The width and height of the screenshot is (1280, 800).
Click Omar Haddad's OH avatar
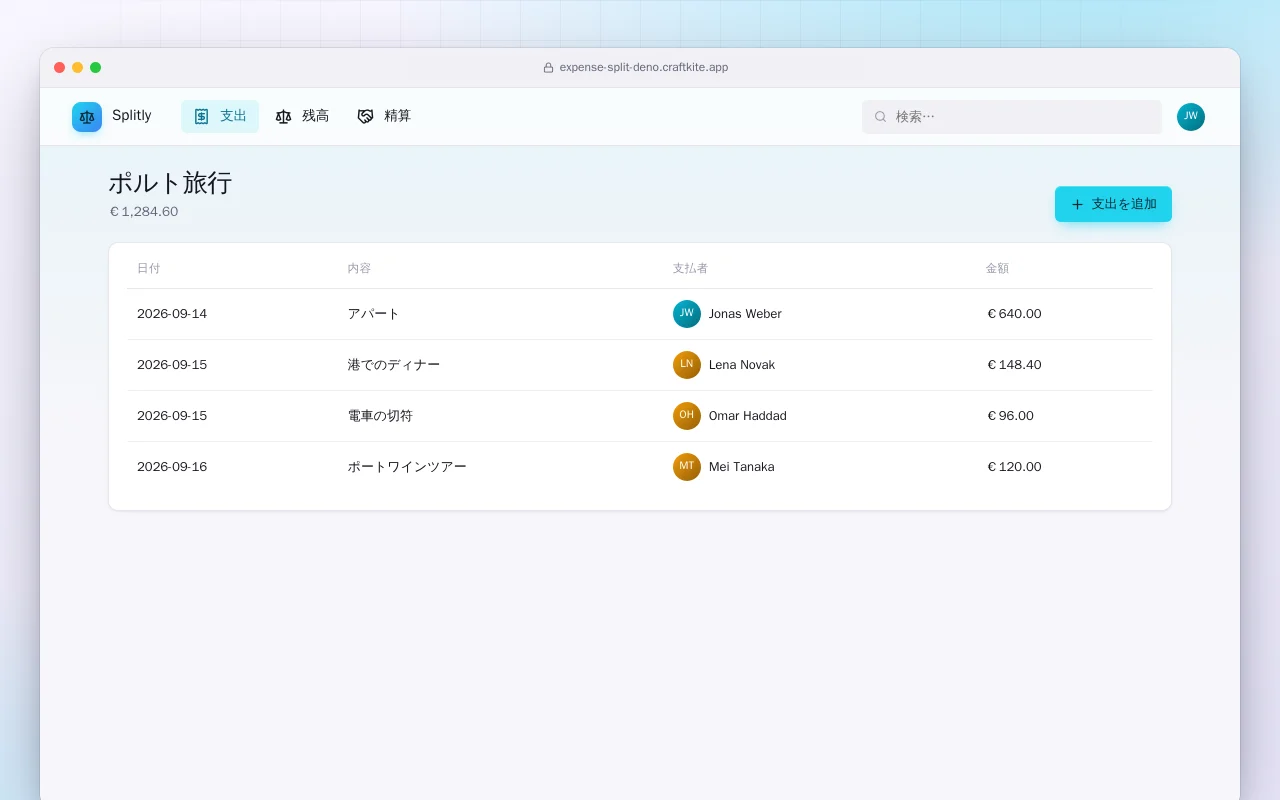(x=687, y=416)
